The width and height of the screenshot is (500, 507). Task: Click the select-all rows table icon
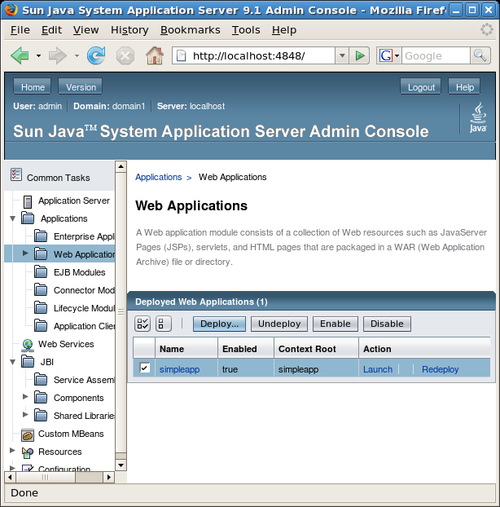(x=142, y=324)
